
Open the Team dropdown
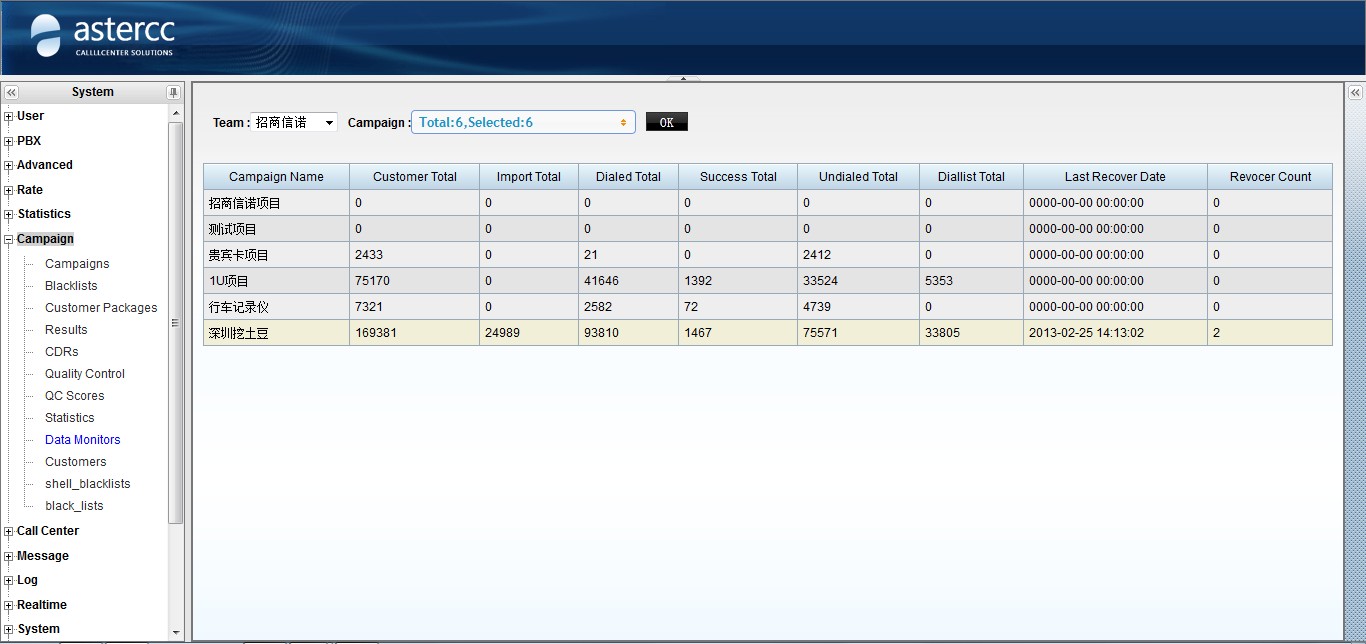(294, 122)
